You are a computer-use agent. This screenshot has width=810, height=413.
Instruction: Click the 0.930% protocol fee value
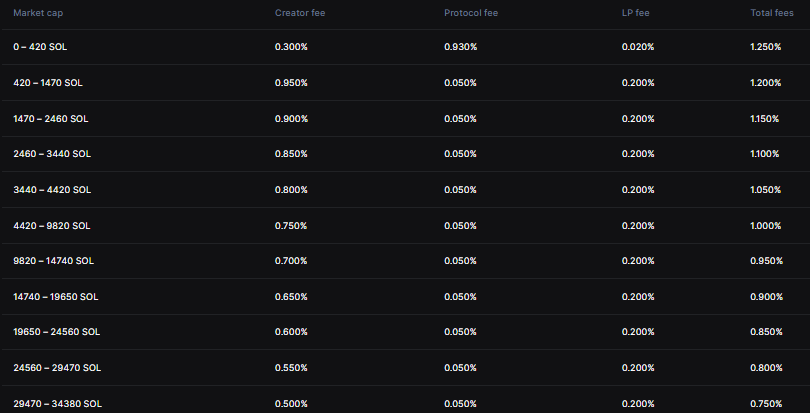pos(461,47)
